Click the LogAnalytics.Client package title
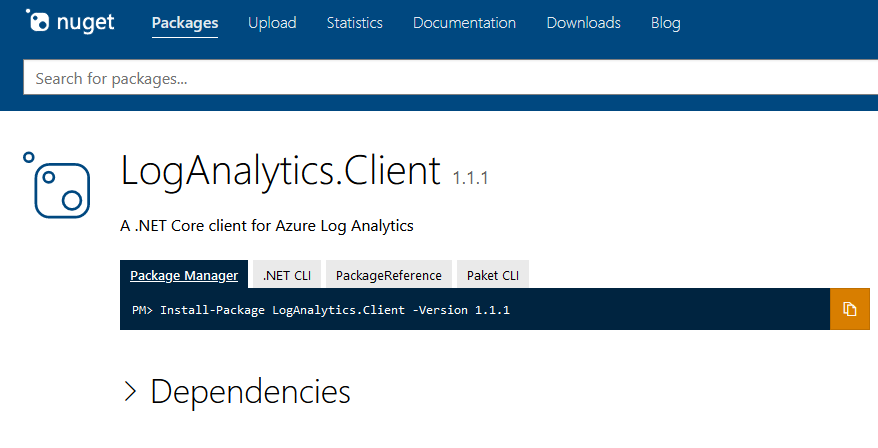 pyautogui.click(x=280, y=171)
